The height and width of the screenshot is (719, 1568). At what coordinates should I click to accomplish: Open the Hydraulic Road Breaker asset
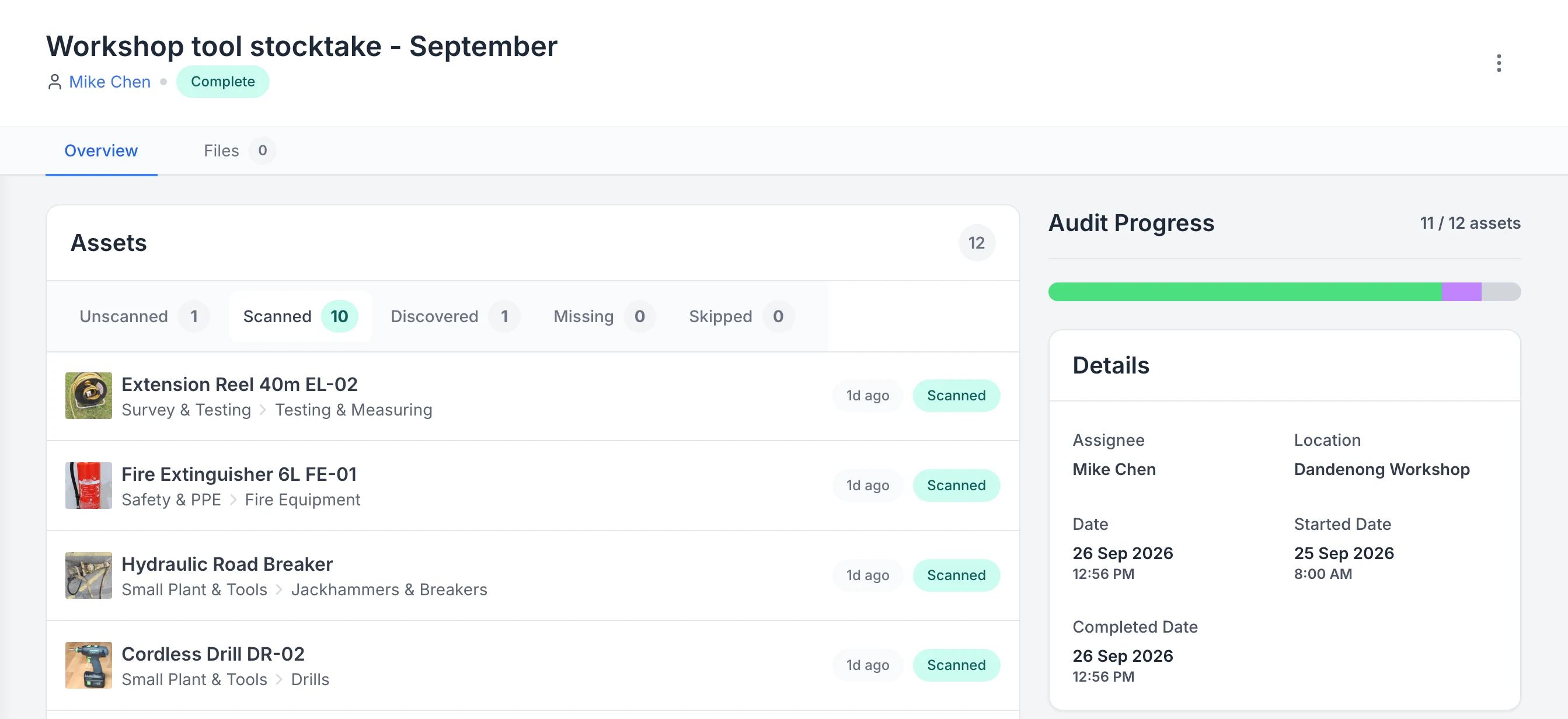pos(227,564)
